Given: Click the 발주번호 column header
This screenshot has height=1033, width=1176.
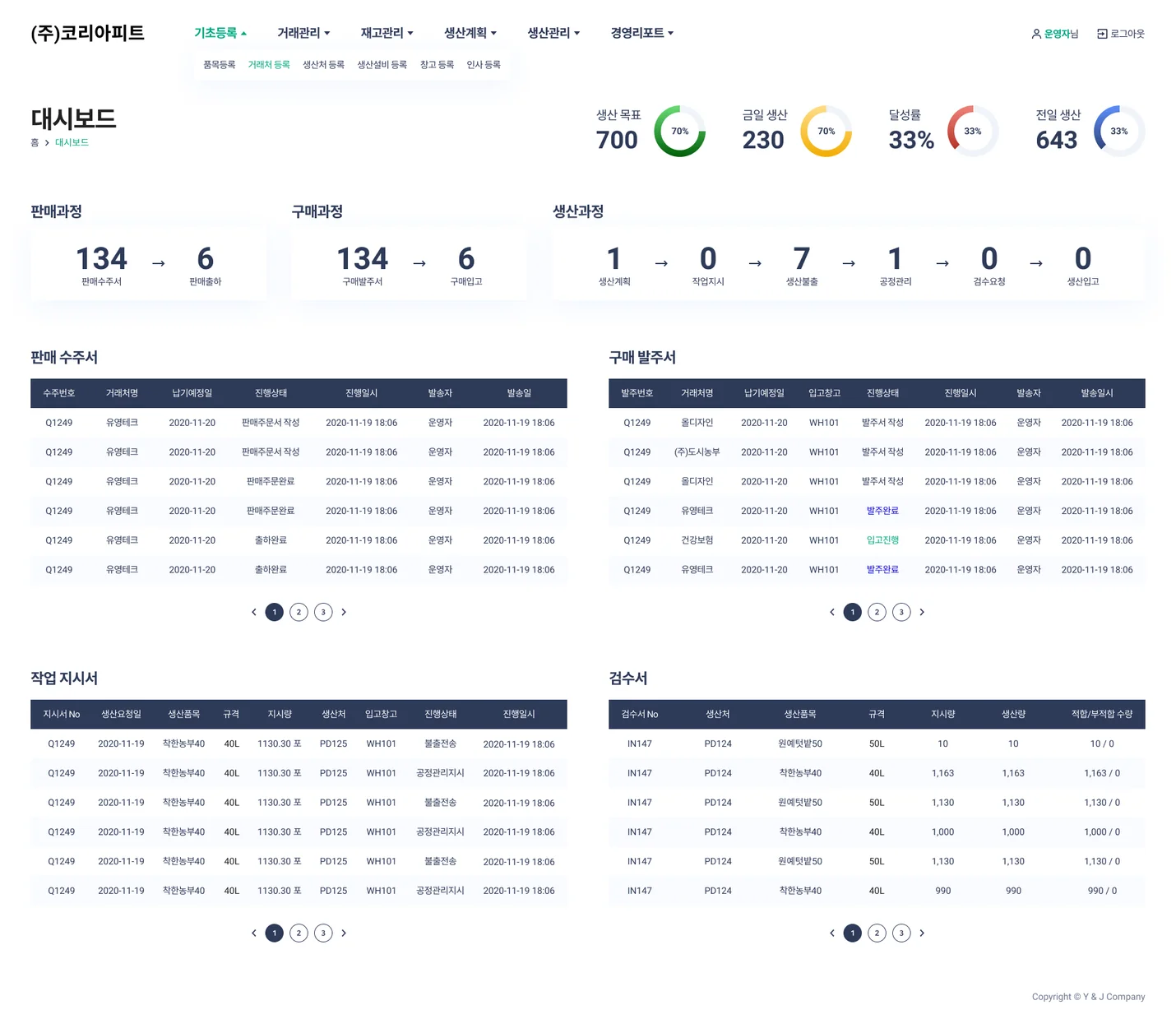Looking at the screenshot, I should [x=637, y=393].
